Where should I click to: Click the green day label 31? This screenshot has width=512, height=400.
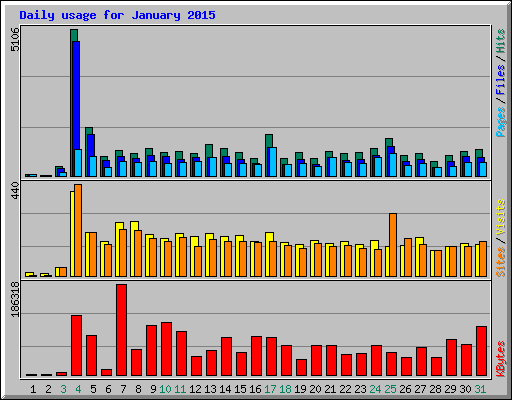(480, 389)
